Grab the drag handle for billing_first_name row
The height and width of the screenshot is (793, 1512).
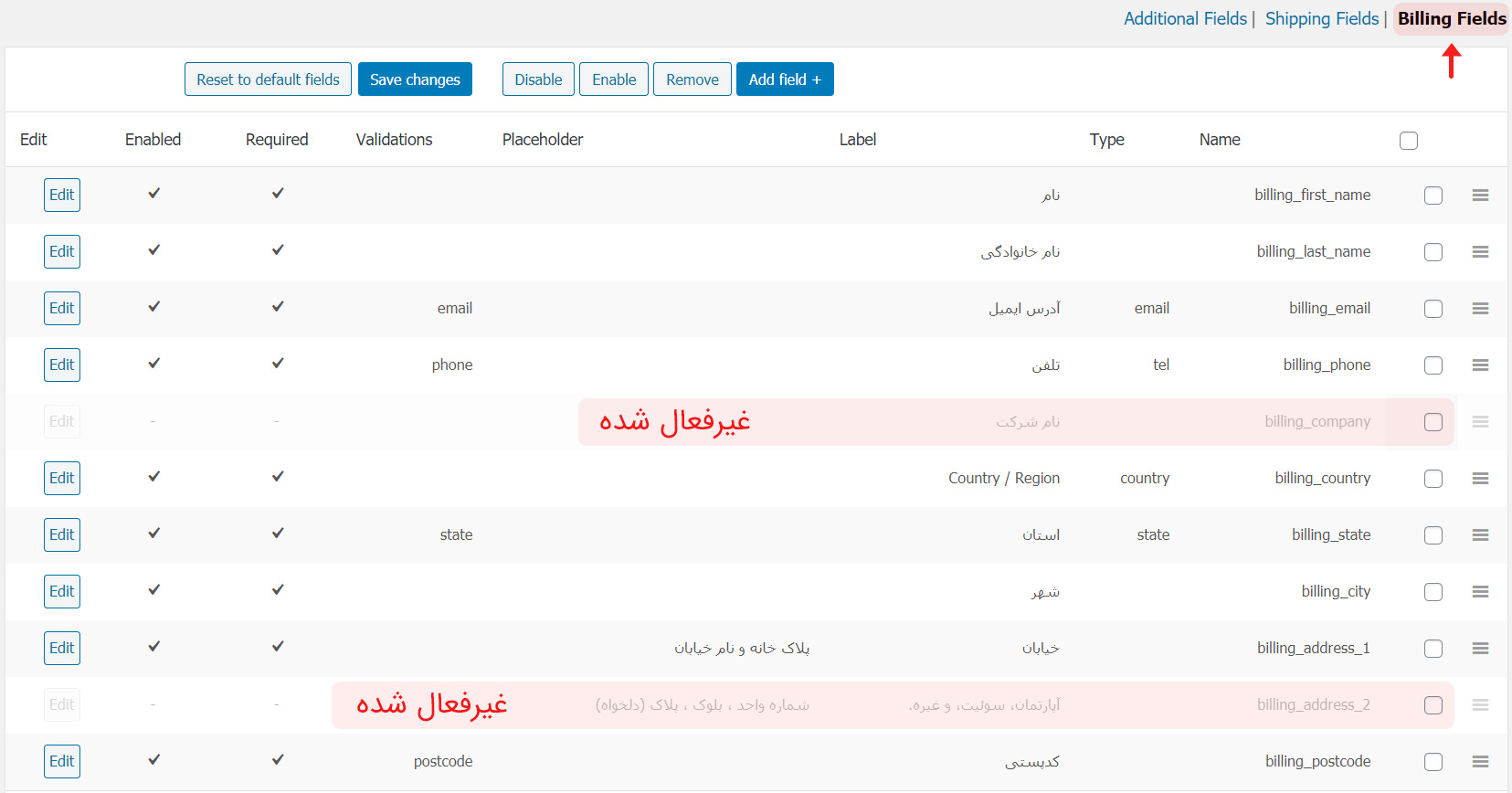tap(1480, 196)
